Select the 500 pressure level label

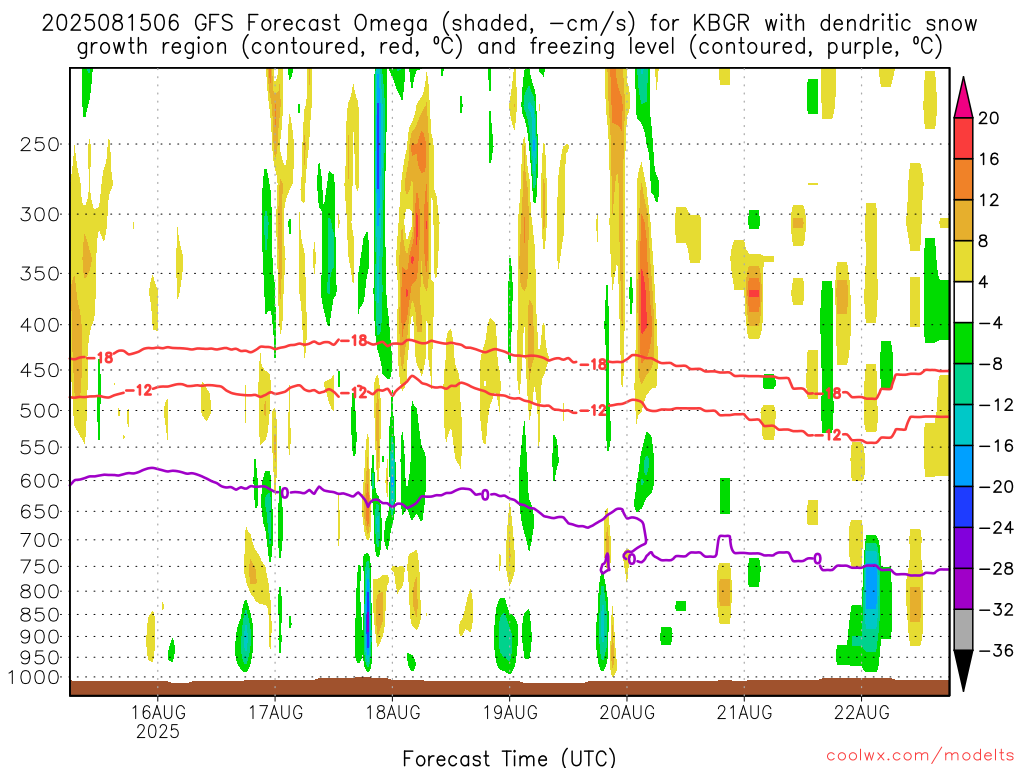pos(40,411)
